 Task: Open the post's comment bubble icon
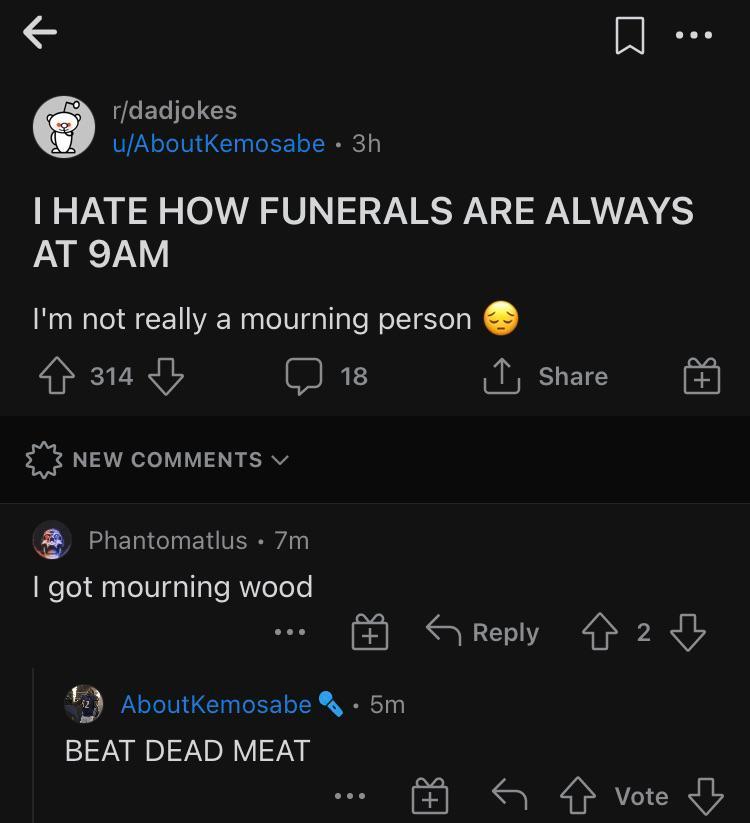(304, 376)
